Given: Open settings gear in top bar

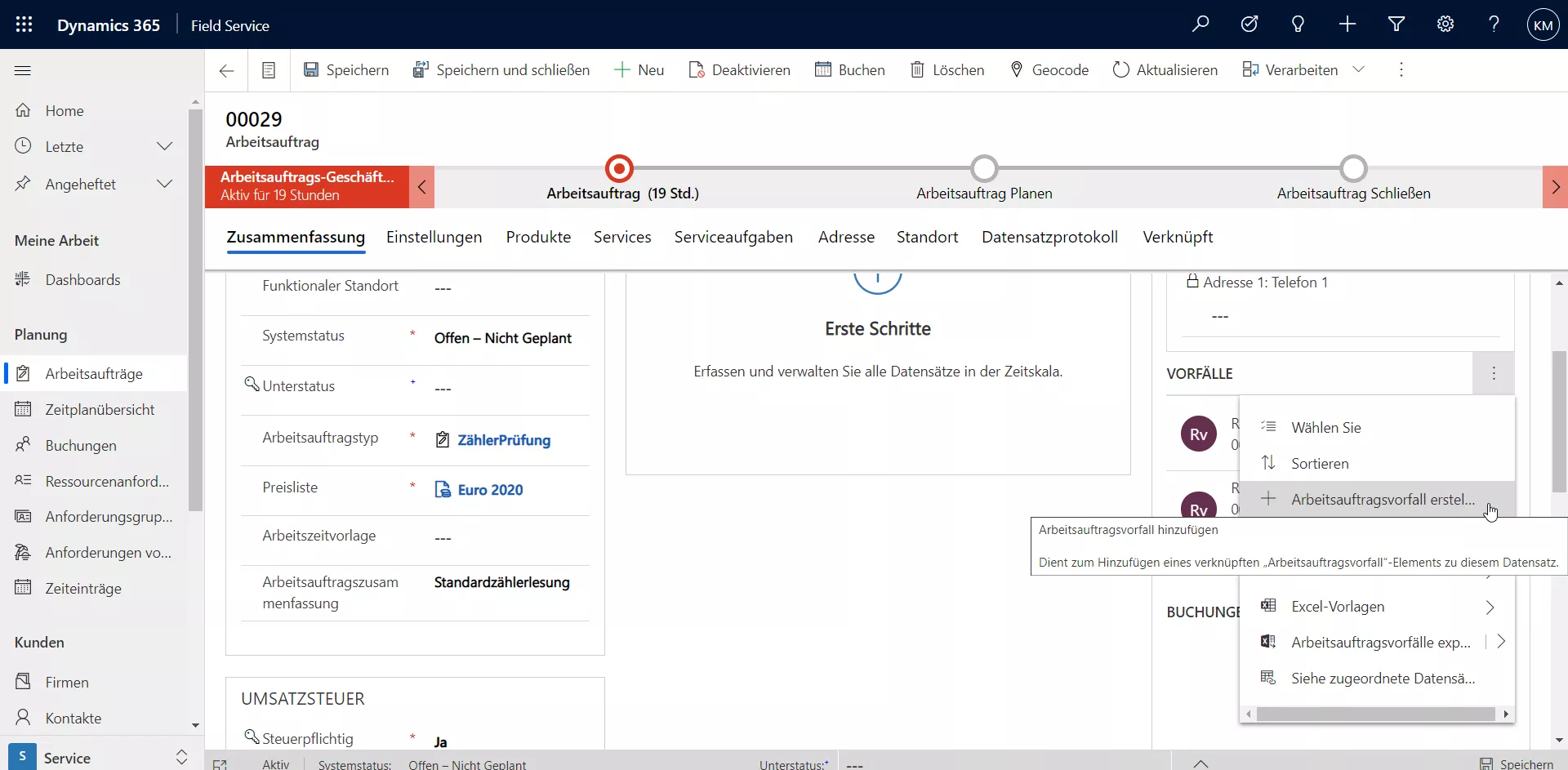Looking at the screenshot, I should [1445, 24].
